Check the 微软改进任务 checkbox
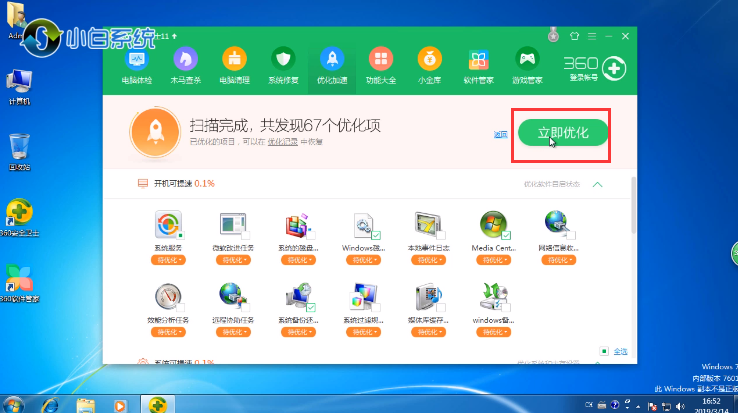Image resolution: width=738 pixels, height=413 pixels. click(245, 235)
